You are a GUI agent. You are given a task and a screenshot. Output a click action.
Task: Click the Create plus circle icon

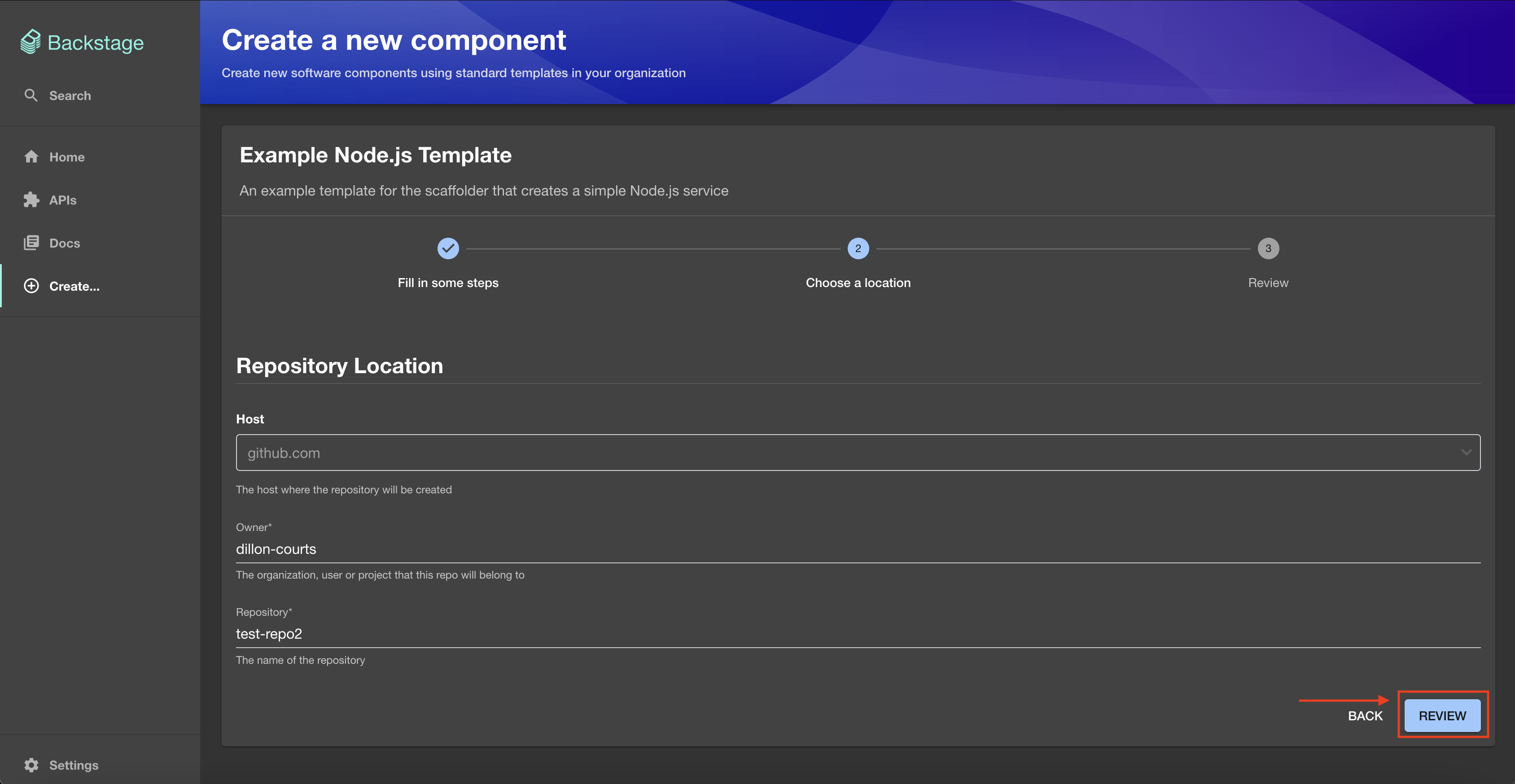pyautogui.click(x=31, y=286)
